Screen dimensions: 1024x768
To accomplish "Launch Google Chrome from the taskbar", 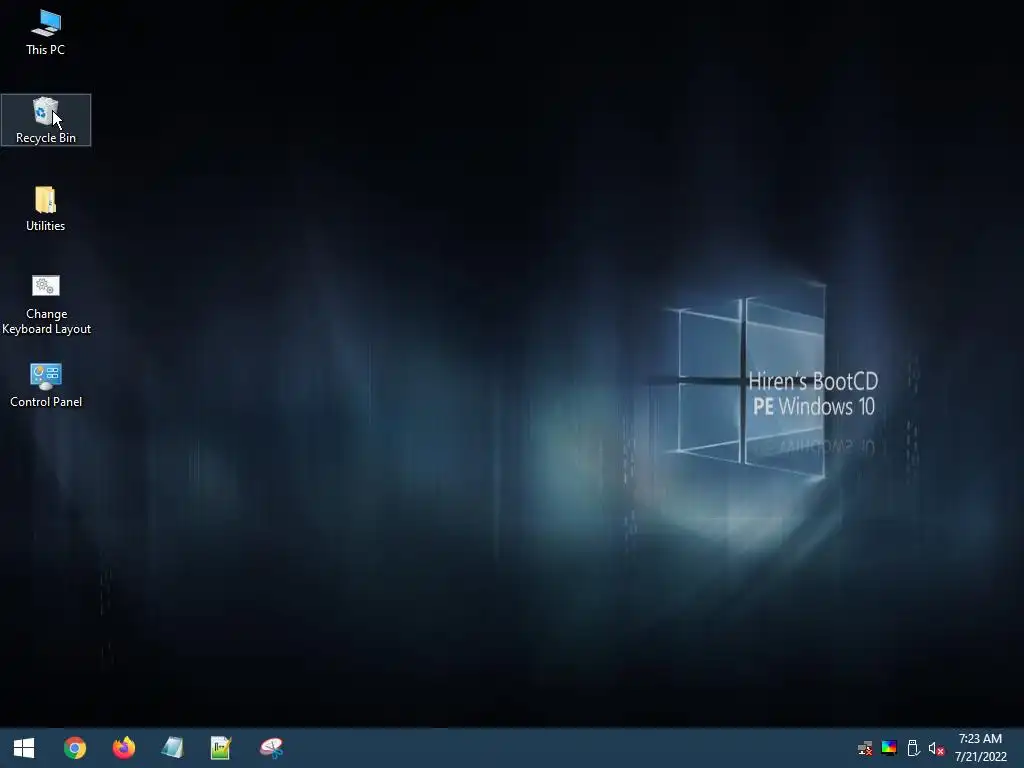I will pyautogui.click(x=74, y=748).
